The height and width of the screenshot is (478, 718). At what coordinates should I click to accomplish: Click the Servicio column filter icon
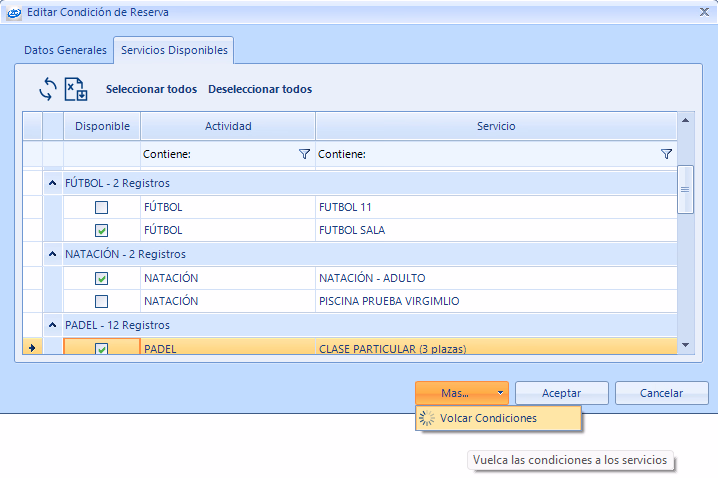(666, 155)
